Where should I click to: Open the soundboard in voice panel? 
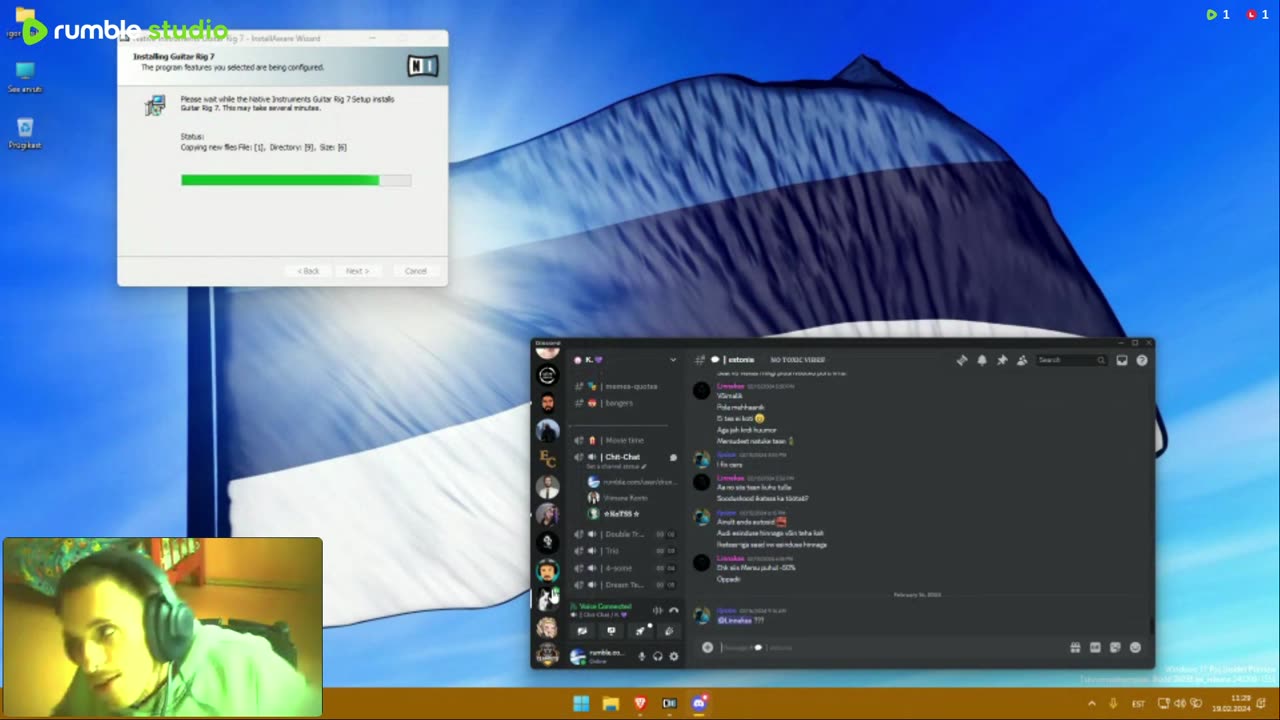coord(669,631)
